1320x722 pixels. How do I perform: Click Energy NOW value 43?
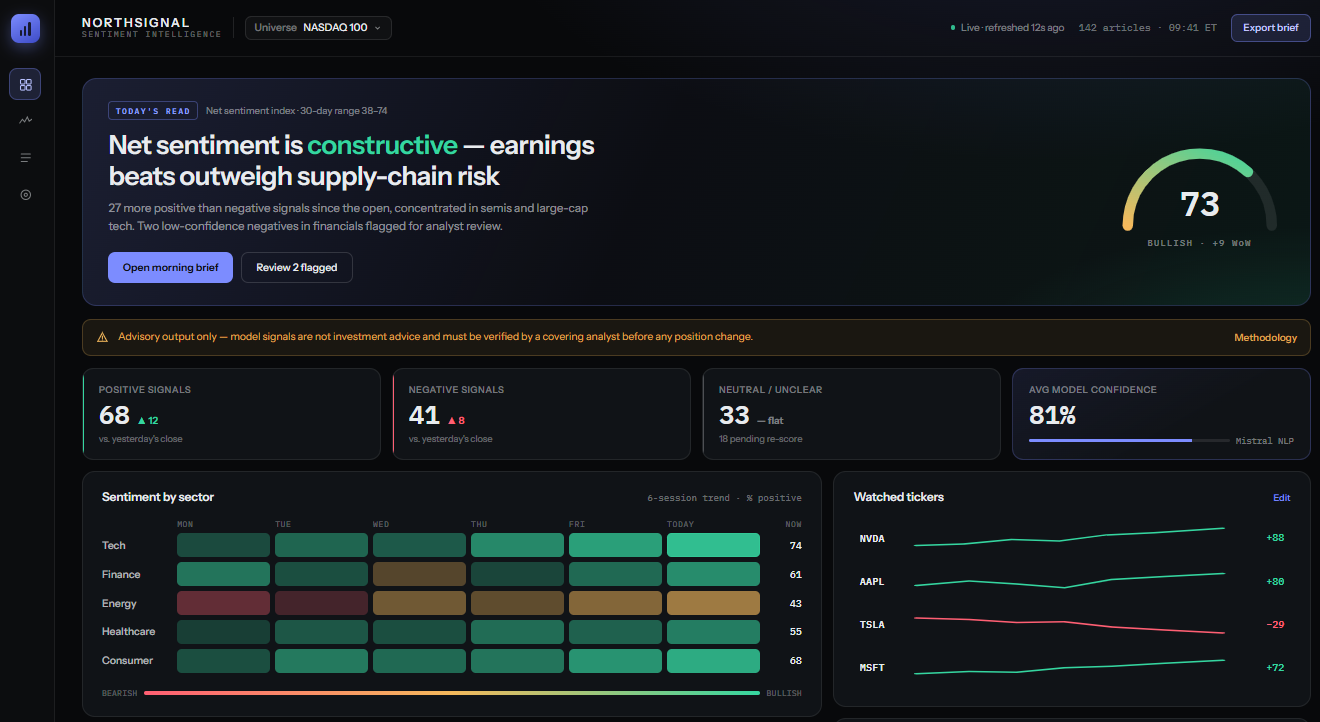(795, 604)
